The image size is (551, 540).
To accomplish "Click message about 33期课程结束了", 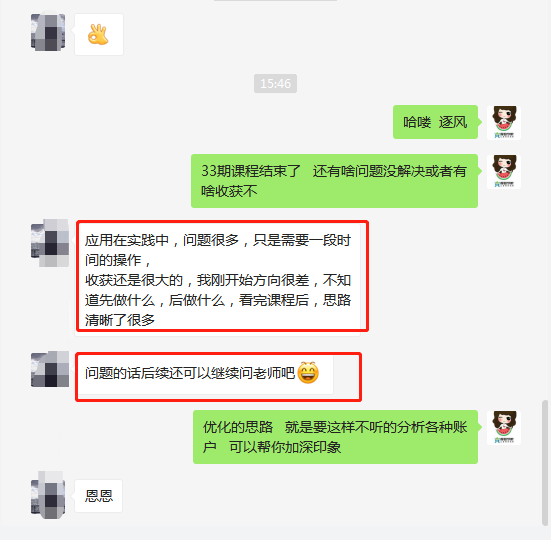I will click(334, 181).
